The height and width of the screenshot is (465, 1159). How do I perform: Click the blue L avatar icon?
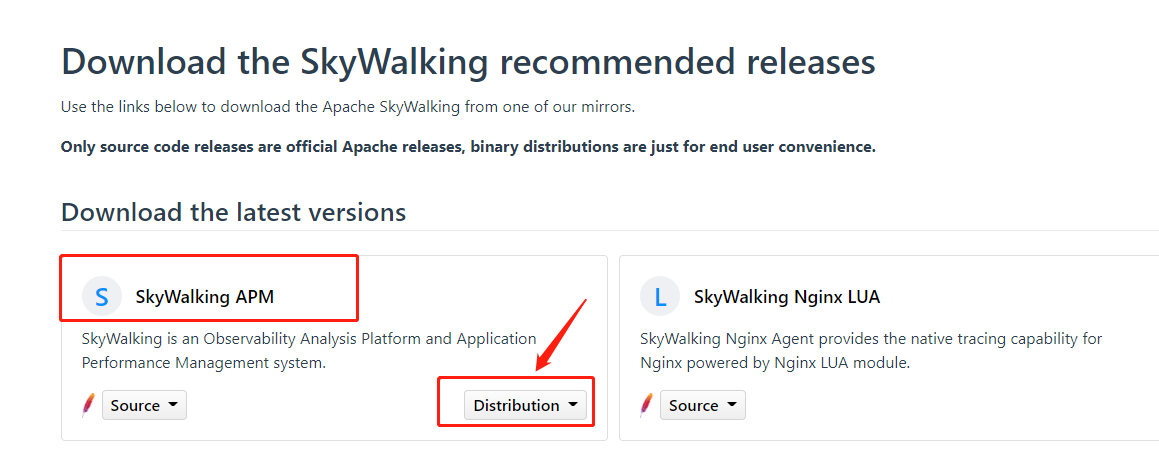(659, 297)
